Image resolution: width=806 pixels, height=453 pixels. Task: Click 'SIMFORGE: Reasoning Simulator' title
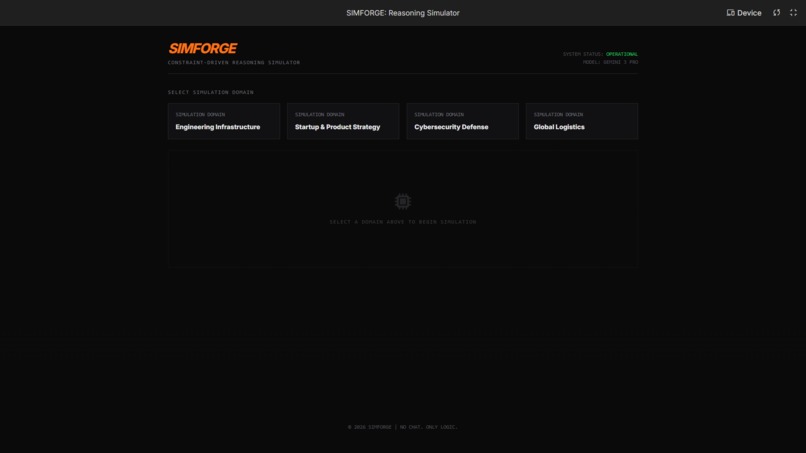coord(402,13)
